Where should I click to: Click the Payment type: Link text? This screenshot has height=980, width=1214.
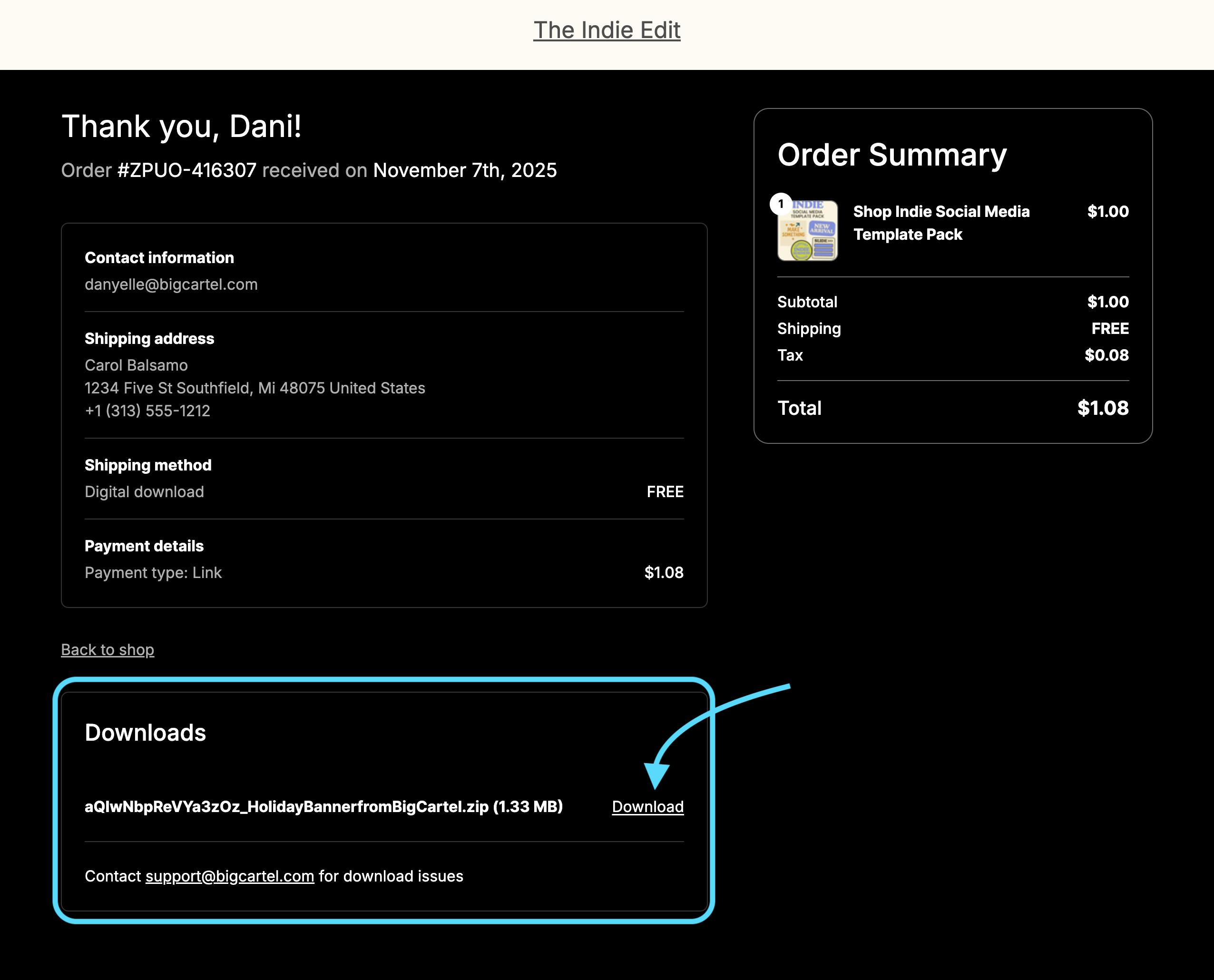[153, 572]
